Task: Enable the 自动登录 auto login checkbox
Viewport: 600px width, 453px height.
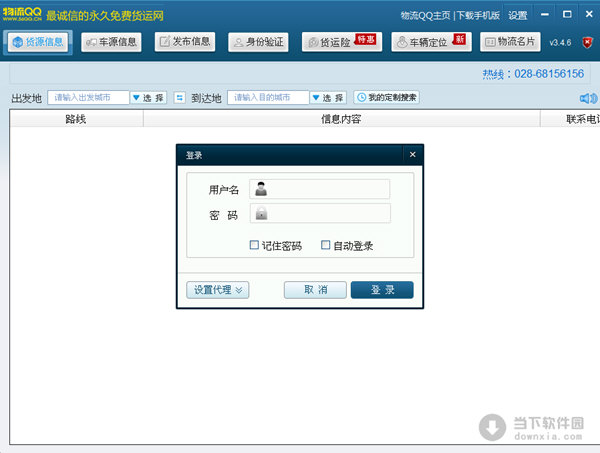Action: pos(325,245)
